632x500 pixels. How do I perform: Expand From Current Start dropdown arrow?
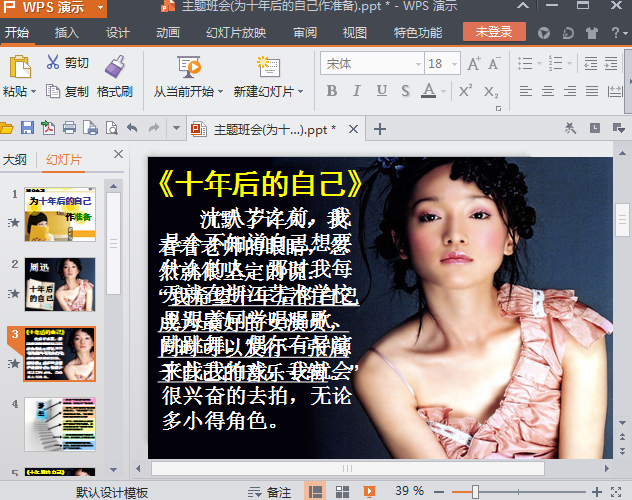[x=220, y=92]
